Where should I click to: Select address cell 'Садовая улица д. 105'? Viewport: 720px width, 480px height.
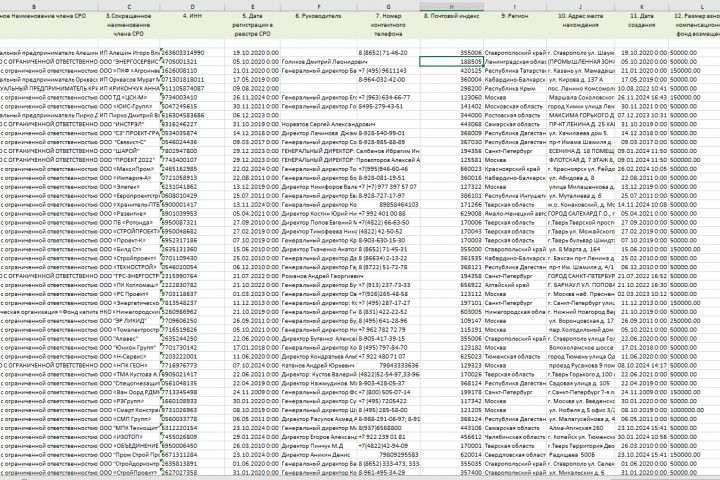[x=580, y=383]
